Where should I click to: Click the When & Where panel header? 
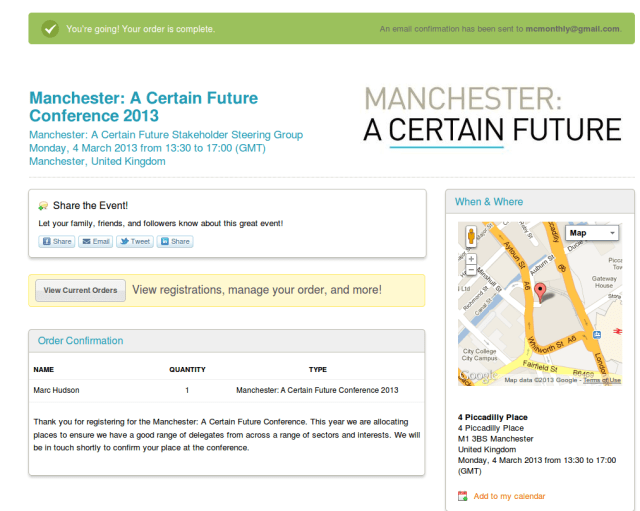(489, 201)
